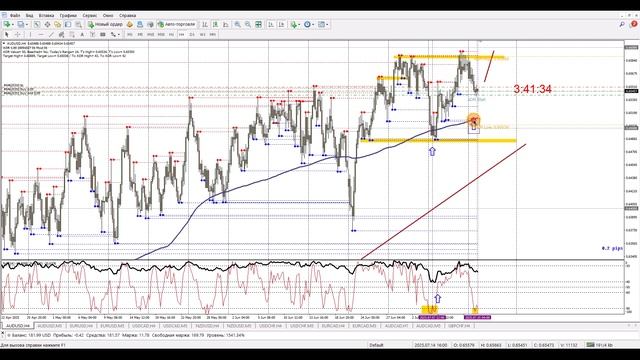Image resolution: width=640 pixels, height=360 pixels.
Task: Switch timeframe to M5
Action: click(140, 35)
